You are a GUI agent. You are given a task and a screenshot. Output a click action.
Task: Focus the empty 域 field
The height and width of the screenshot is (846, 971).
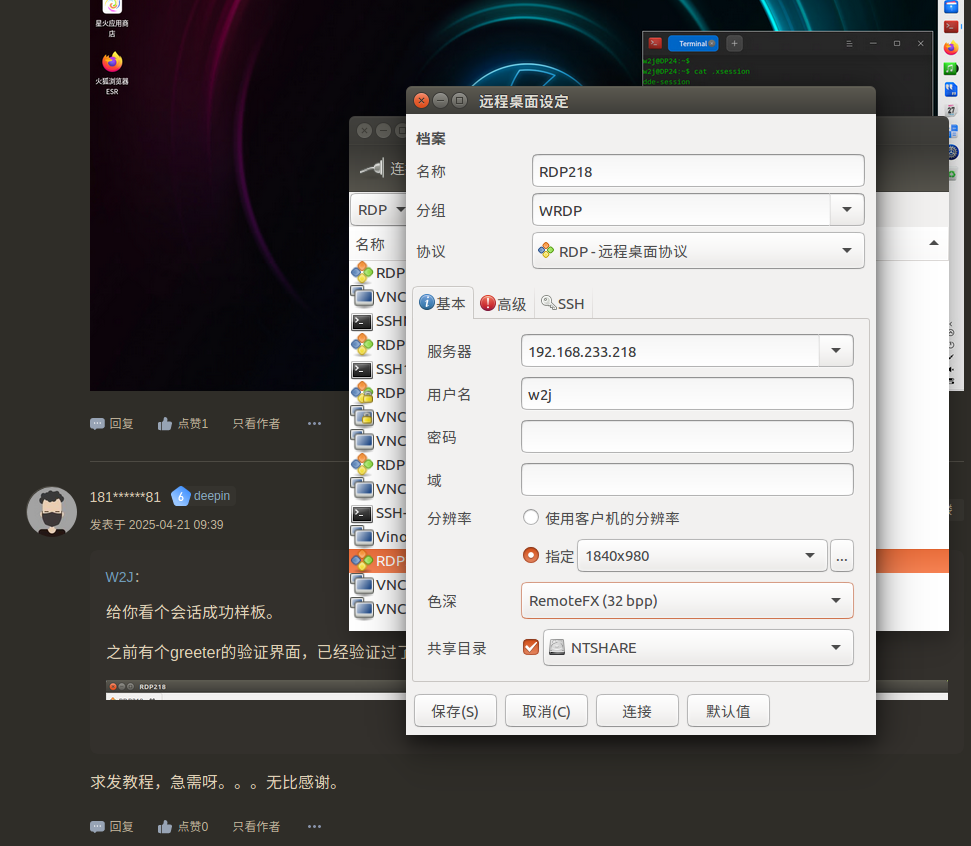pos(687,480)
